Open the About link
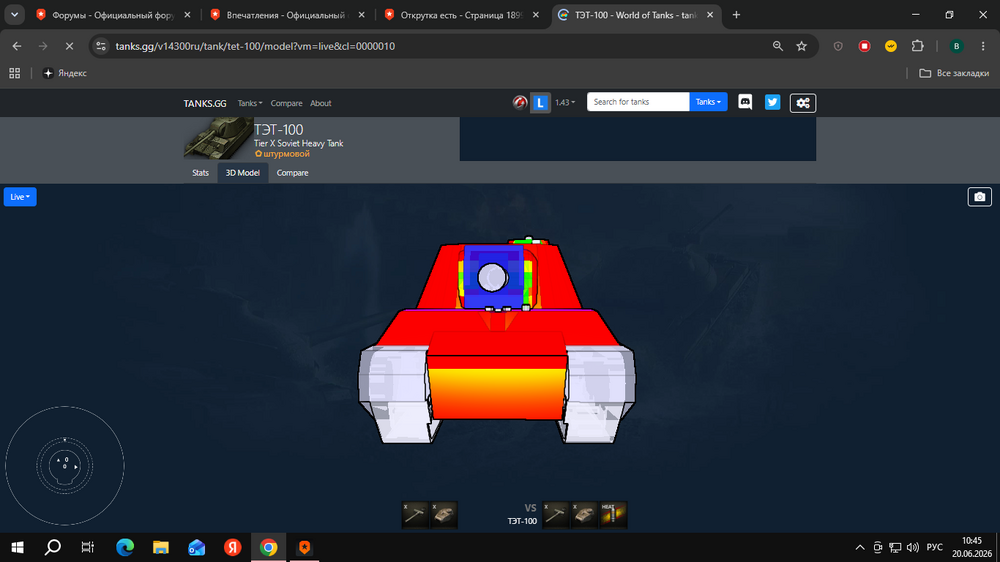This screenshot has height=562, width=1000. (320, 103)
